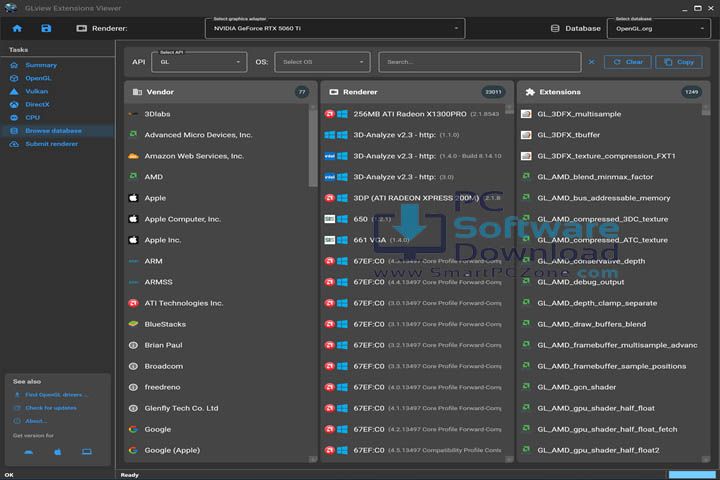Click the Google logo beside Google (Apple)

coord(133,450)
